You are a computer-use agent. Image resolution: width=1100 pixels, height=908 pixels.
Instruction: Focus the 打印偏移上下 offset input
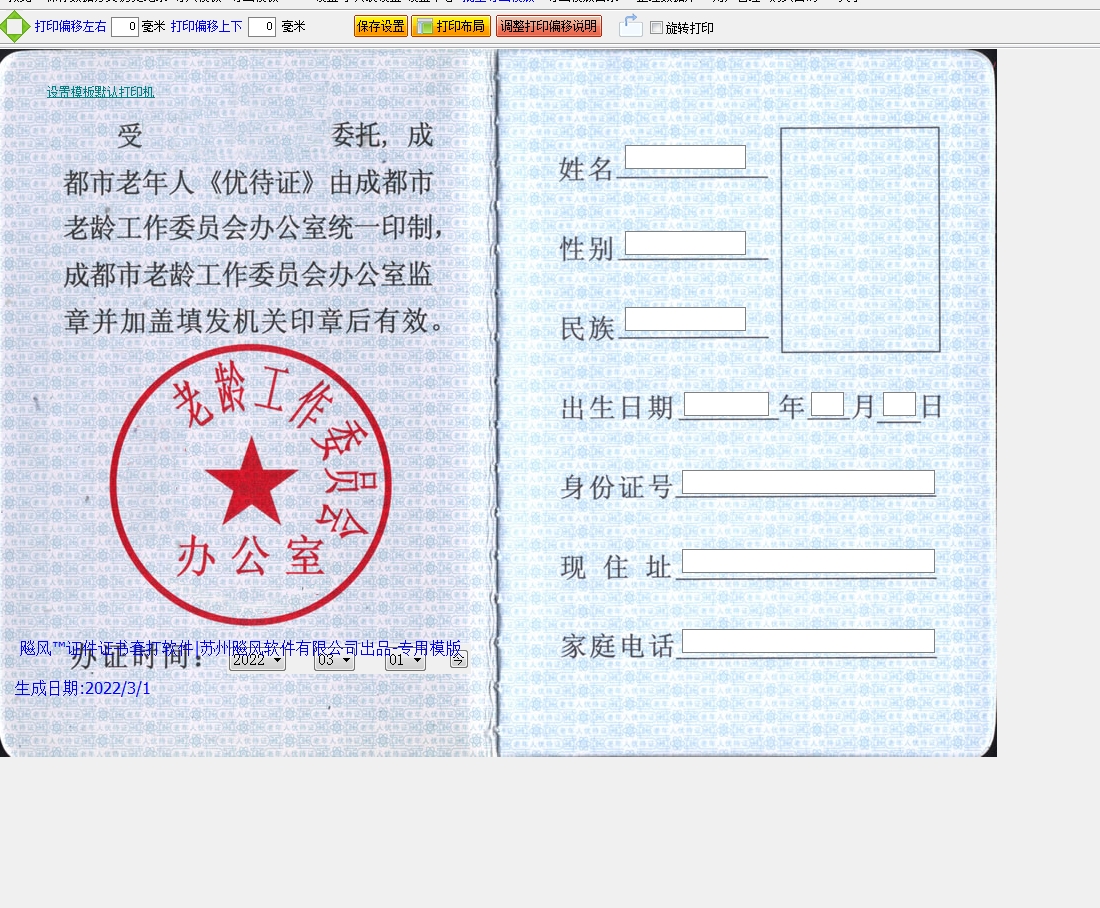click(x=262, y=27)
